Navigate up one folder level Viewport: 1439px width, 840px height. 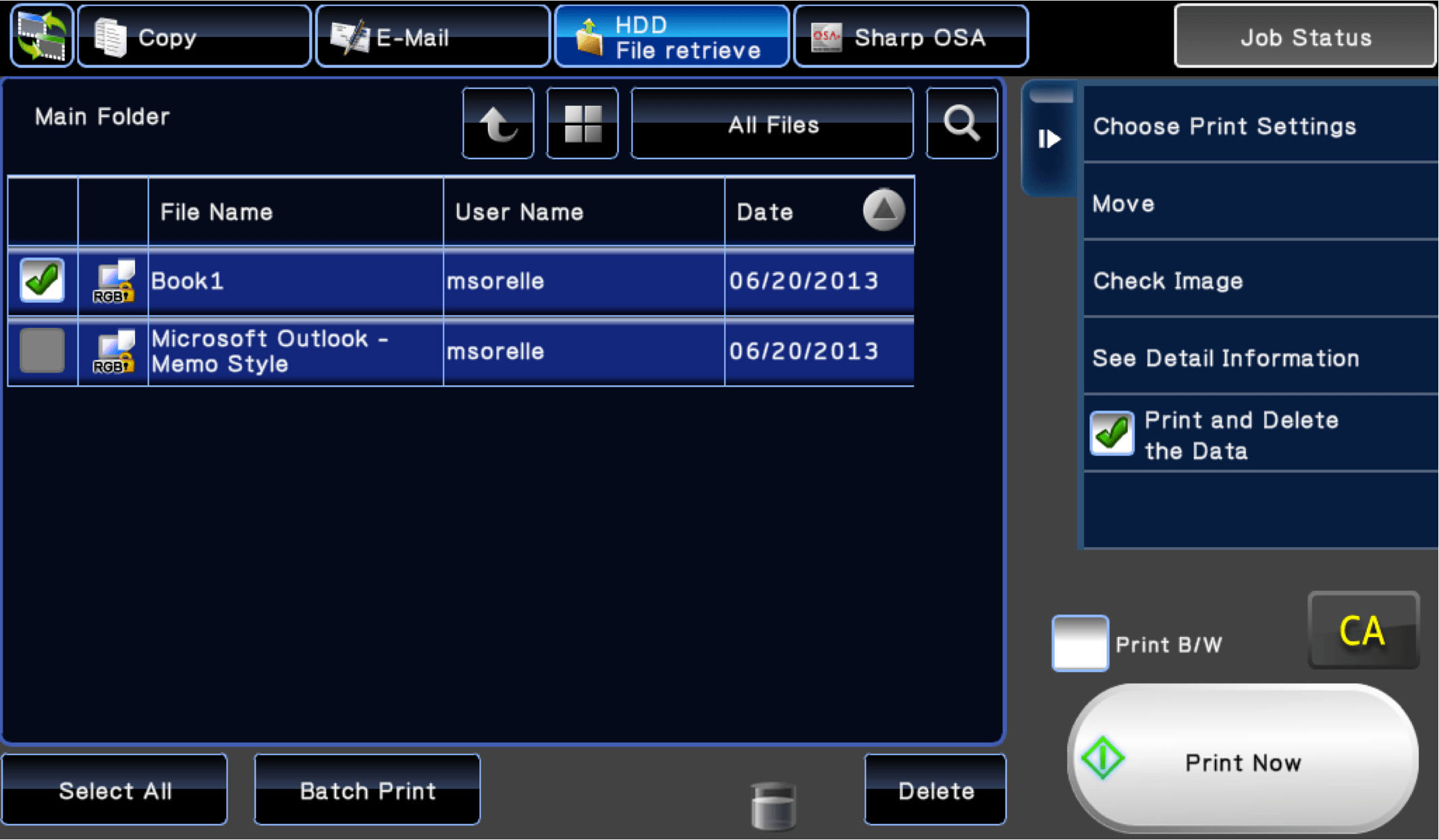tap(497, 123)
